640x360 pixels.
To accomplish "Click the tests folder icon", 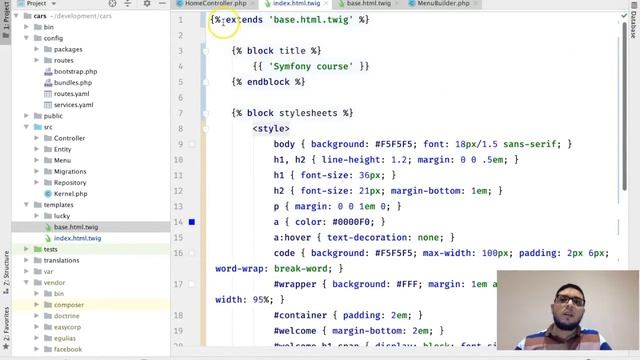I will point(38,249).
